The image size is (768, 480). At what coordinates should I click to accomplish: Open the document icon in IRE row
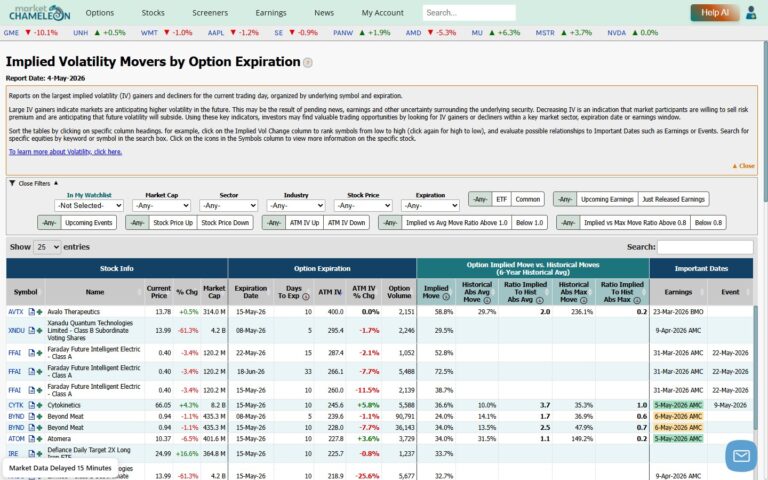(x=31, y=454)
